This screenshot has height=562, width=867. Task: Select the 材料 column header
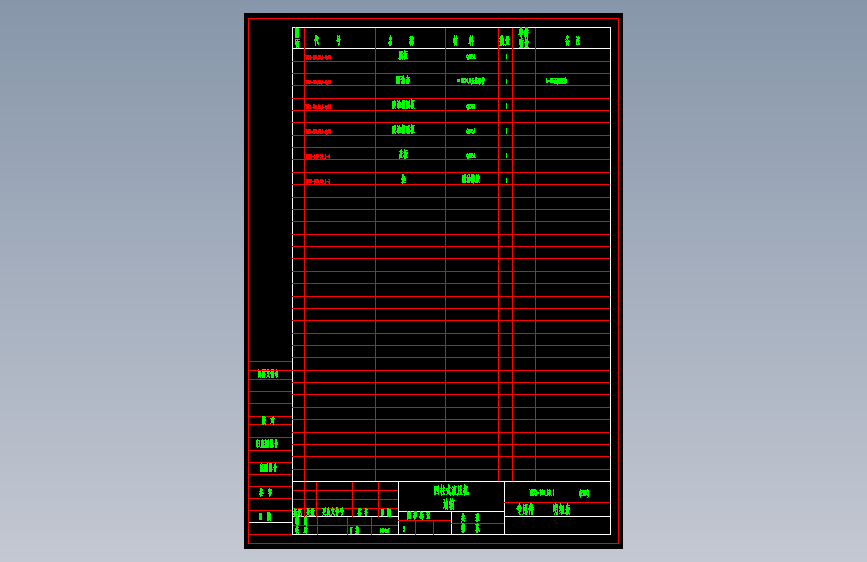[x=464, y=40]
